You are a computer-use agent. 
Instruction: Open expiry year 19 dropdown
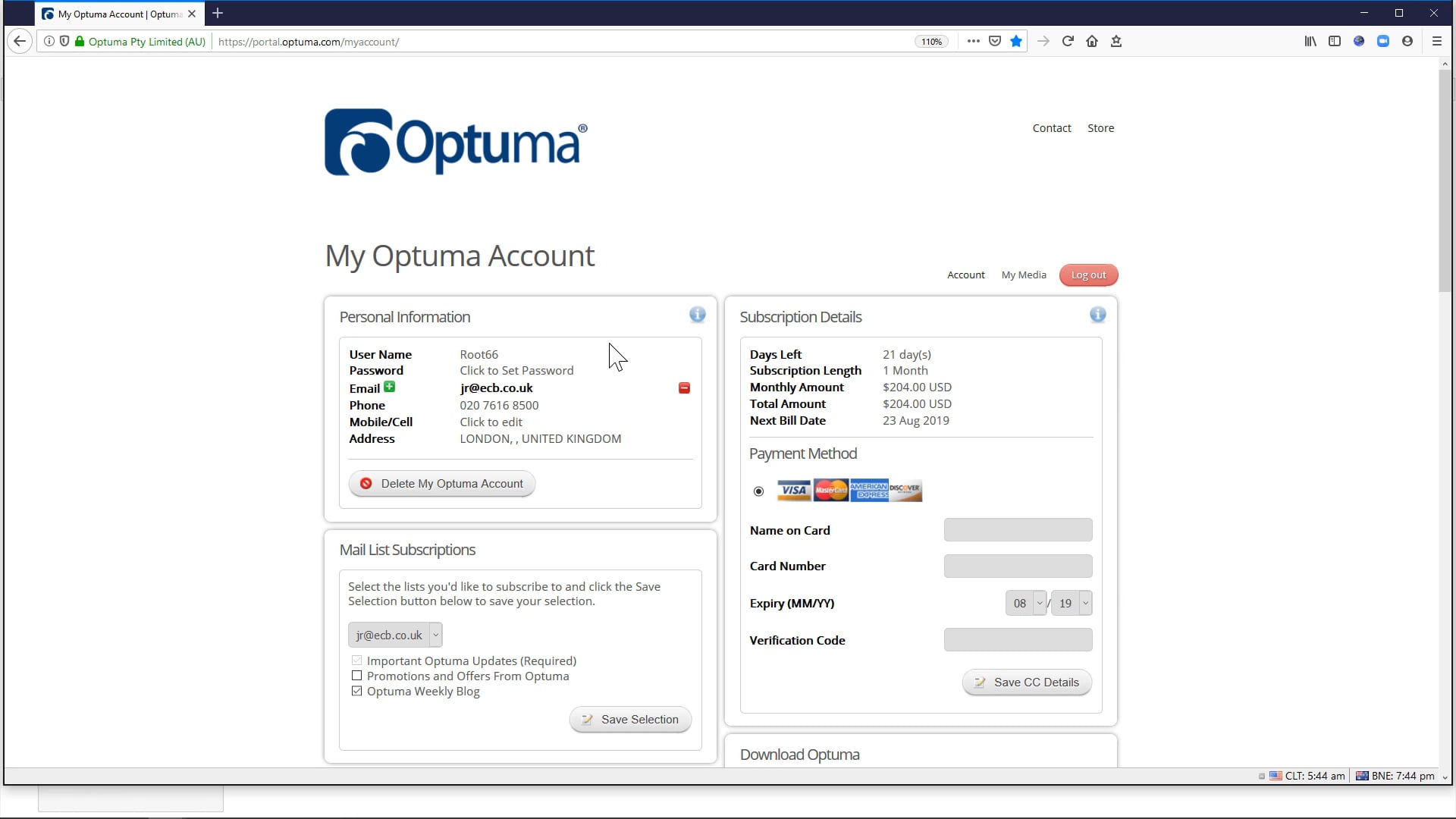[1072, 603]
